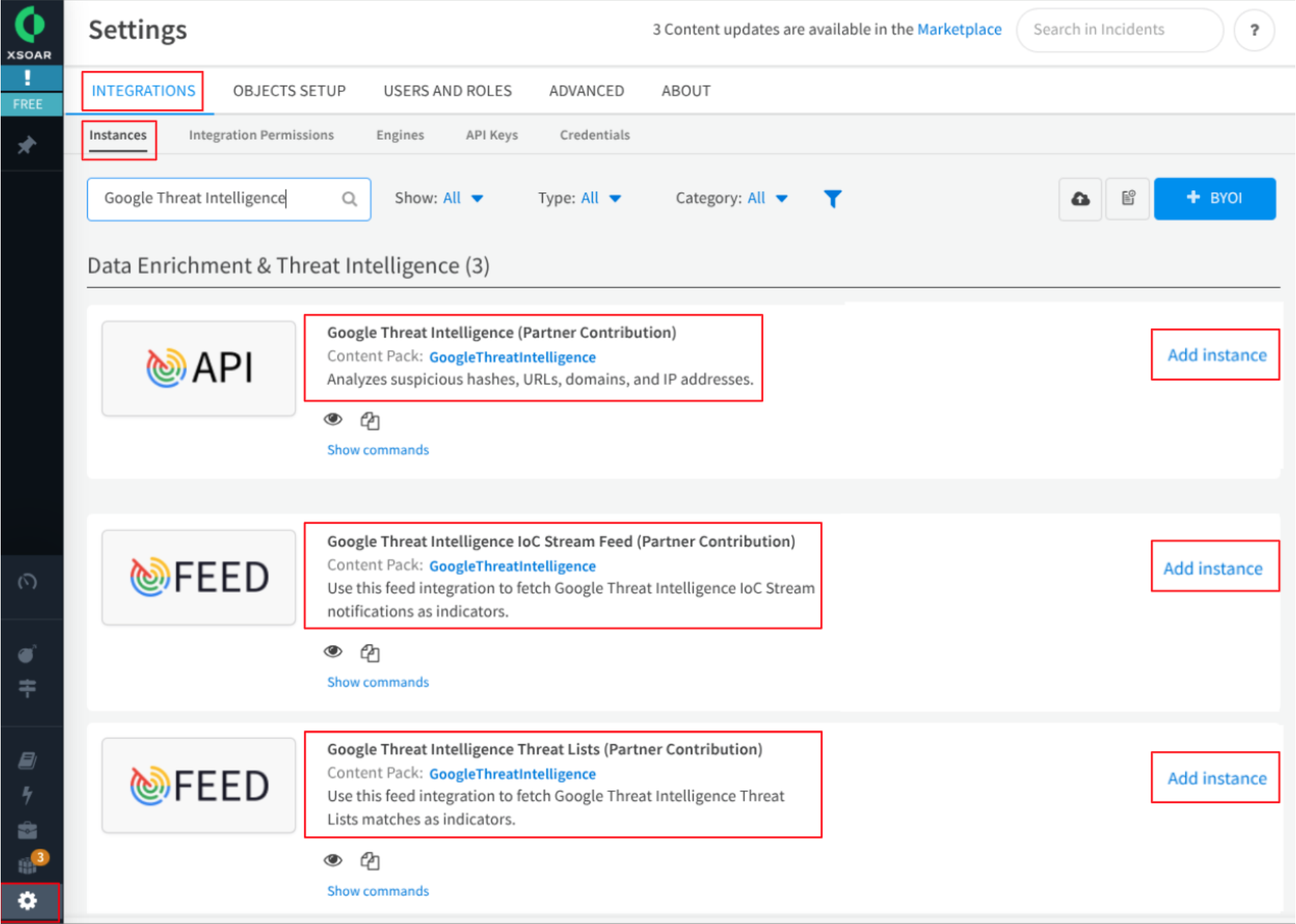
Task: Click copy icon under Google Threat Intelligence API
Action: coord(370,421)
